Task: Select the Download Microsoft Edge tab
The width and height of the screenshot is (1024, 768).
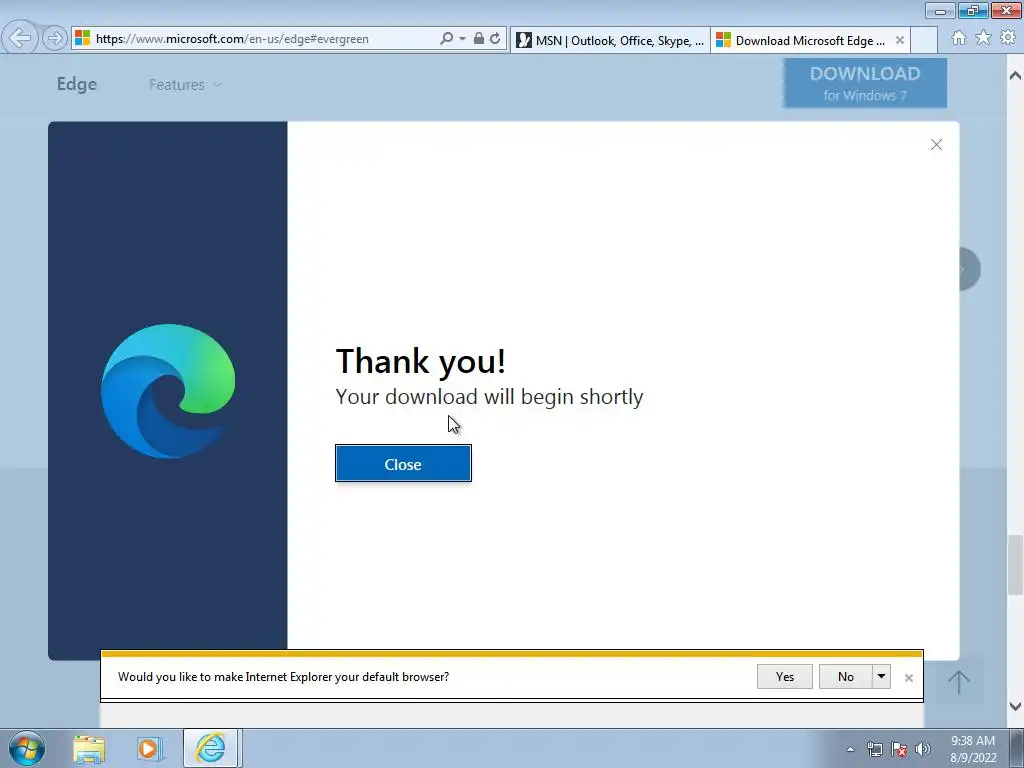Action: (x=810, y=40)
